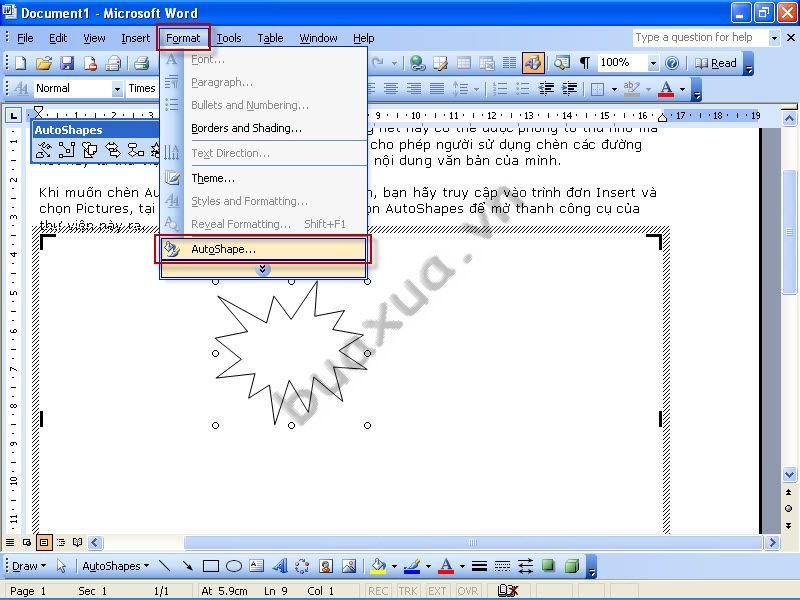Print using the printer icon
Viewport: 800px width, 600px height.
[141, 63]
